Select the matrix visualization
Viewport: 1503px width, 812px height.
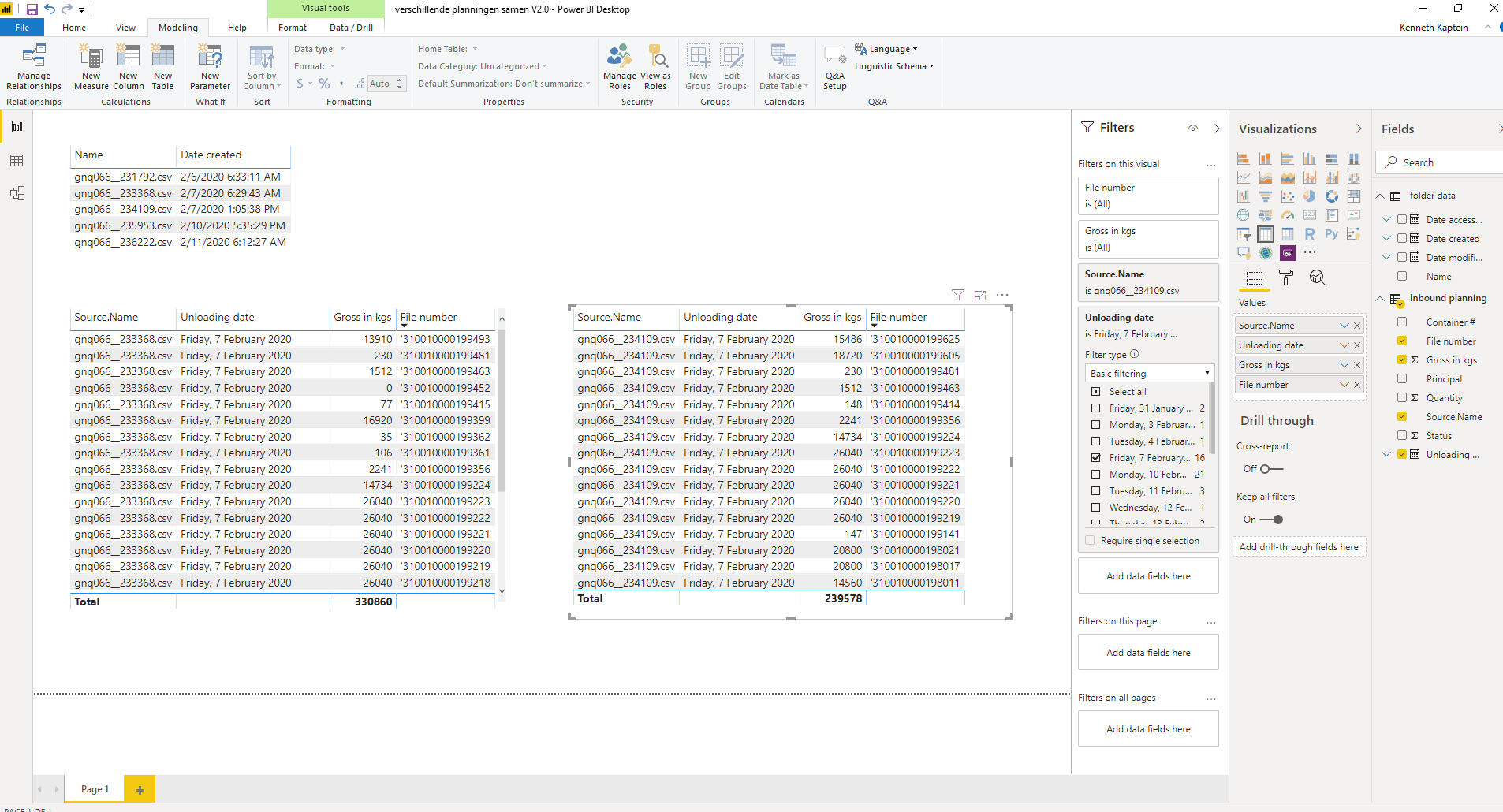point(1288,234)
